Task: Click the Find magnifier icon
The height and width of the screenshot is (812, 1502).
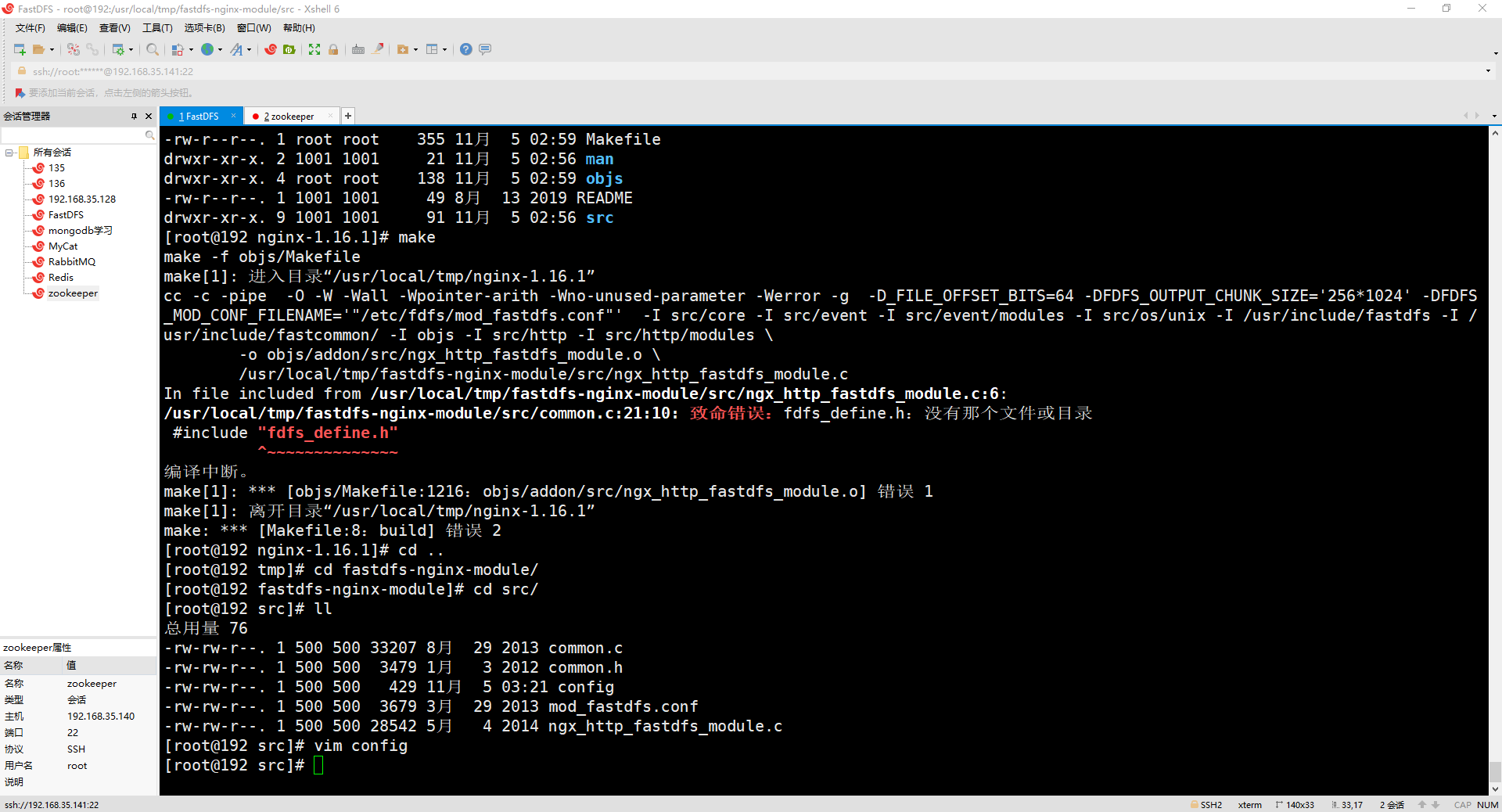Action: 153,49
